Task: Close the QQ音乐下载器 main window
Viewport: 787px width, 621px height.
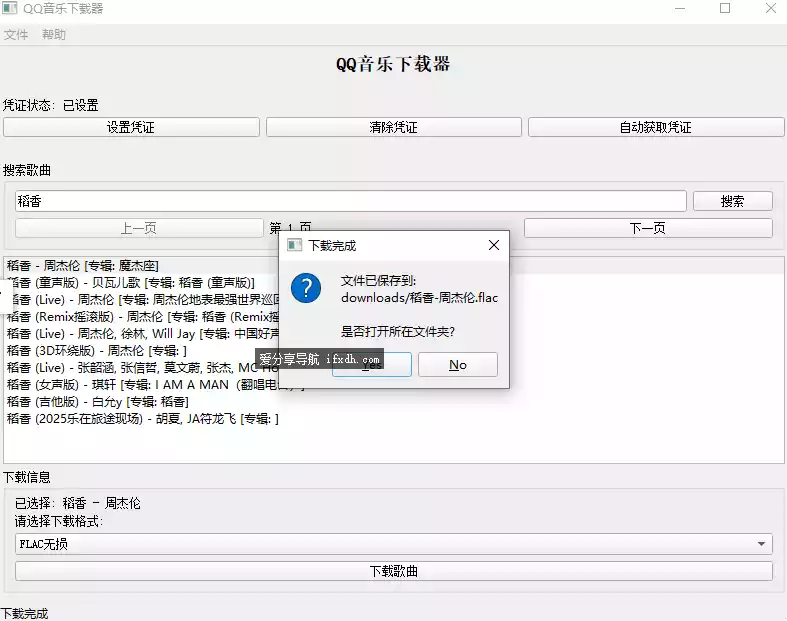Action: (x=771, y=9)
